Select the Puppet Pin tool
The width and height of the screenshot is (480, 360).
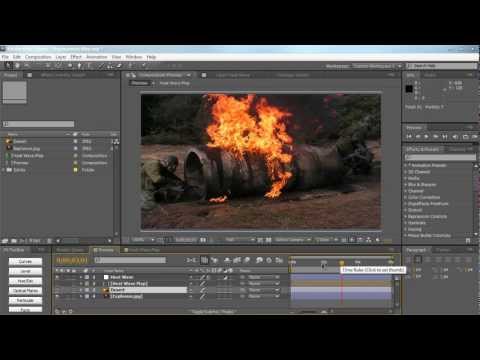[144, 66]
